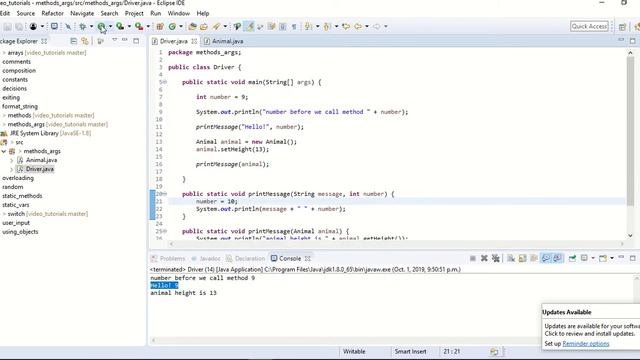Viewport: 640px width, 360px height.
Task: Click the New Java Package icon
Action: click(x=160, y=27)
